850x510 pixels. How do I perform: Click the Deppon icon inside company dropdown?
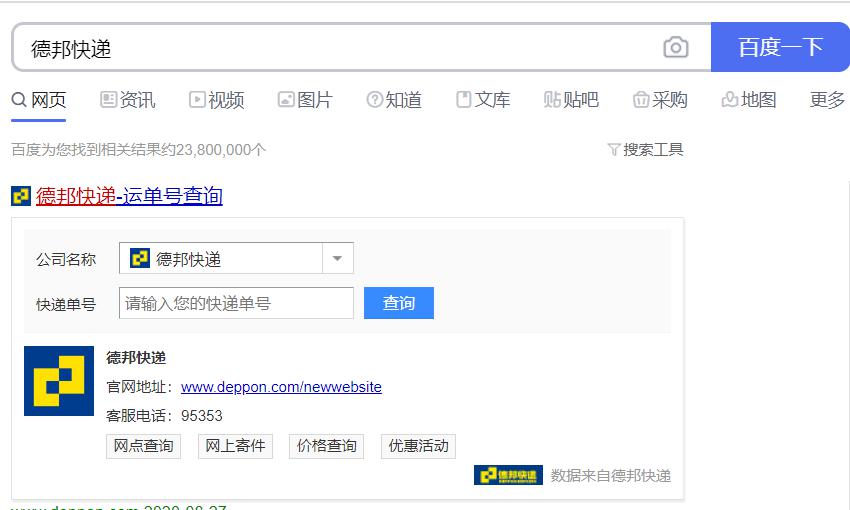click(x=140, y=259)
